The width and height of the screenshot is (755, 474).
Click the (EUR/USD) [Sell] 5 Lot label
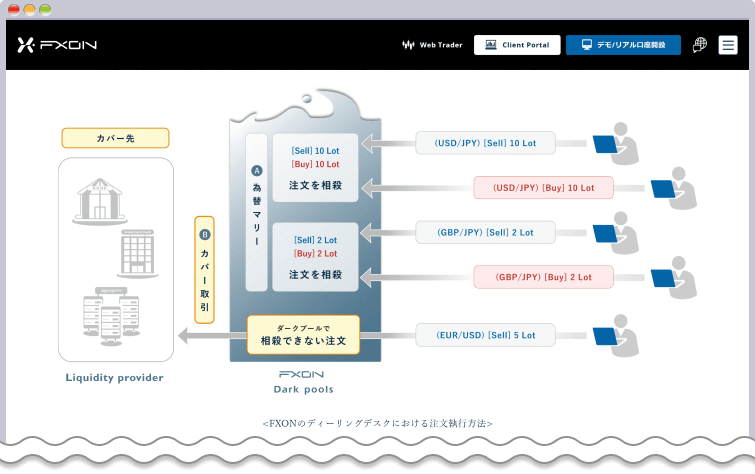(x=485, y=335)
